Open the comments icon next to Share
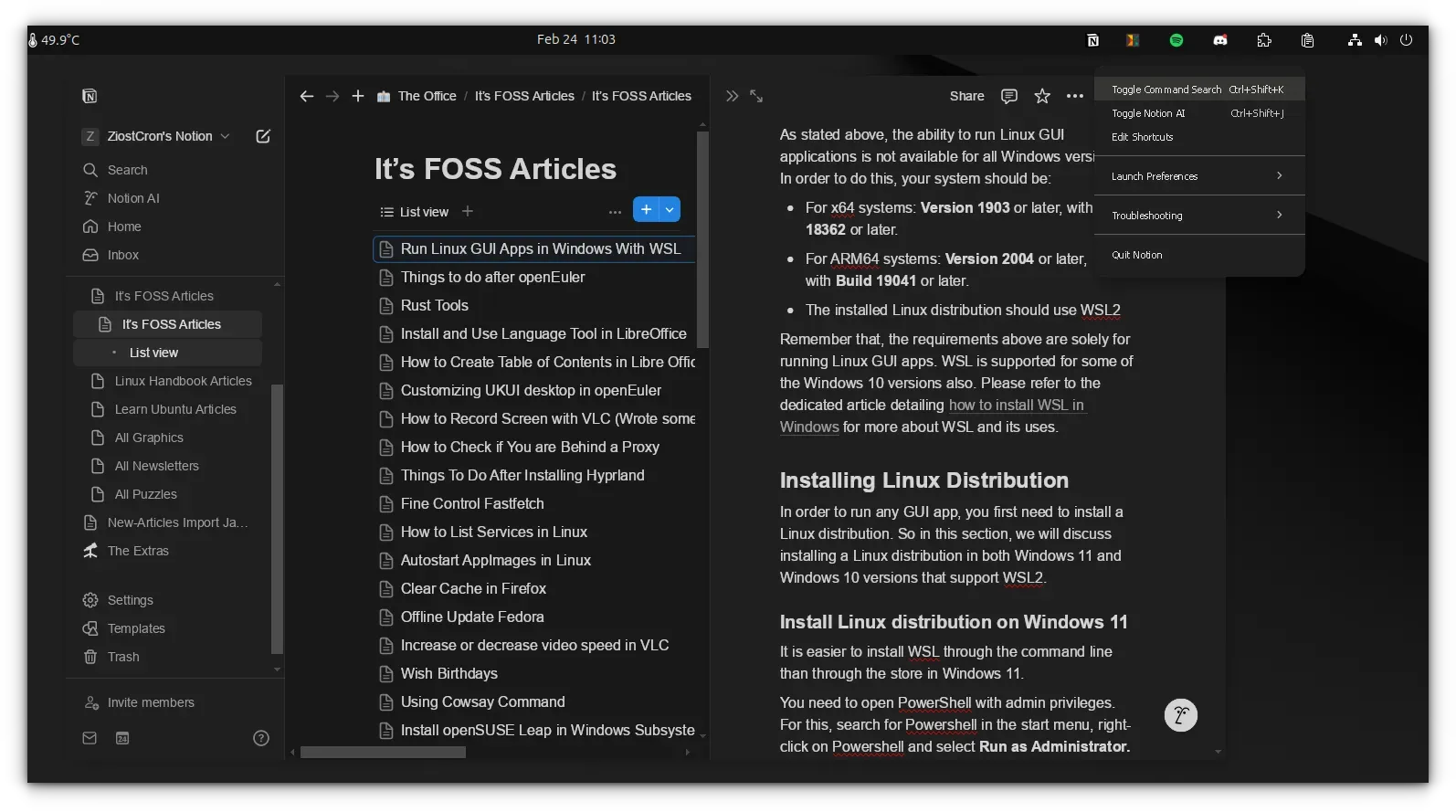The height and width of the screenshot is (812, 1456). click(1009, 96)
